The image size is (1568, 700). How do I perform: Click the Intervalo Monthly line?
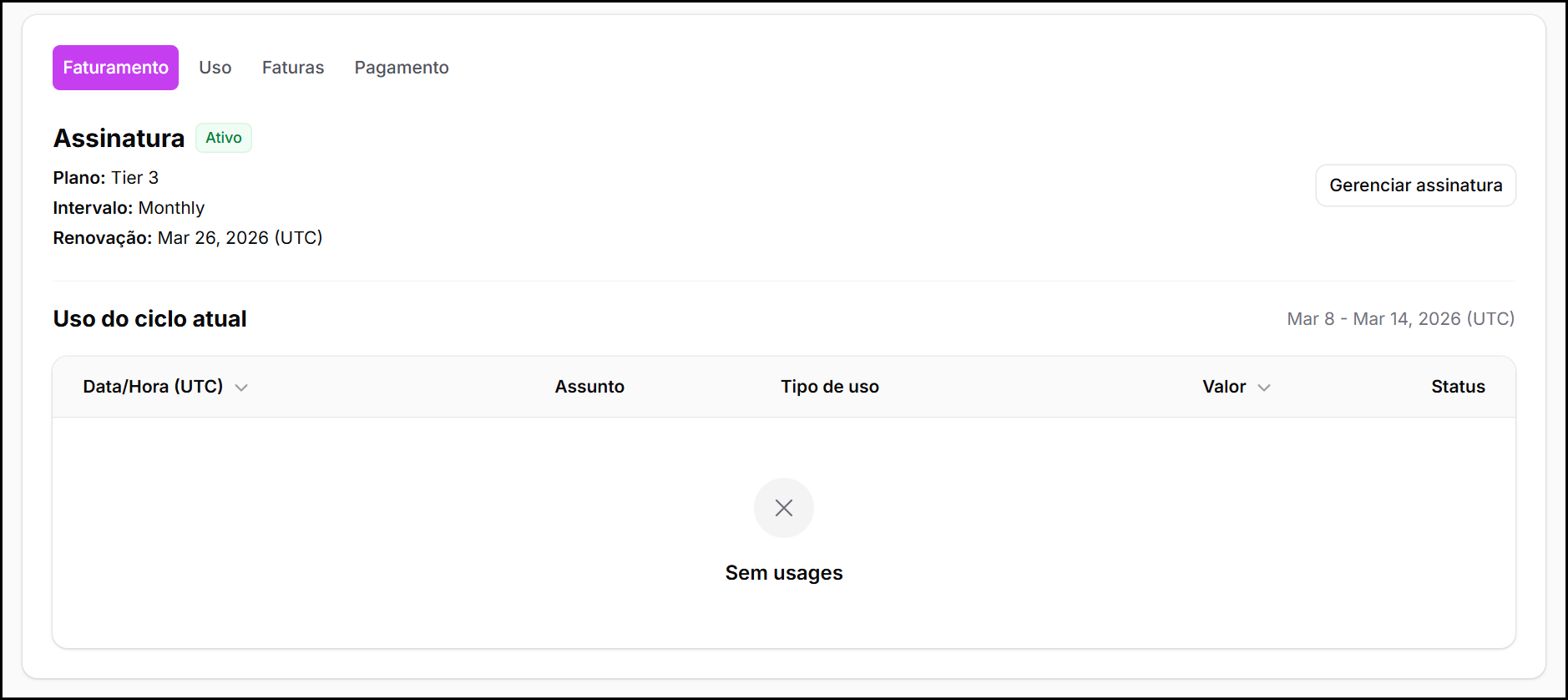(x=129, y=208)
